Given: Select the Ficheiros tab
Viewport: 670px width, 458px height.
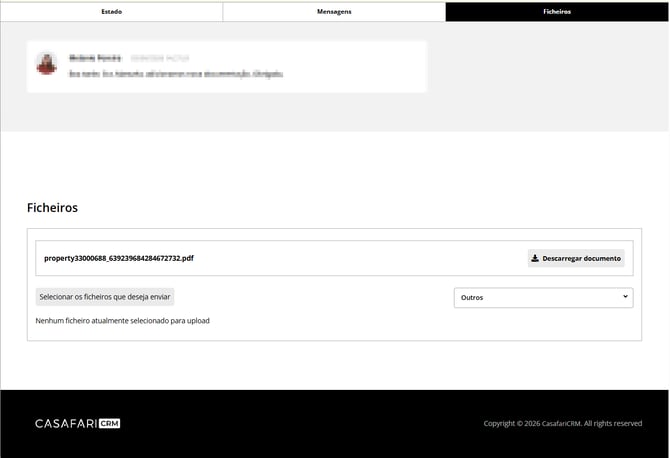Looking at the screenshot, I should click(x=557, y=12).
